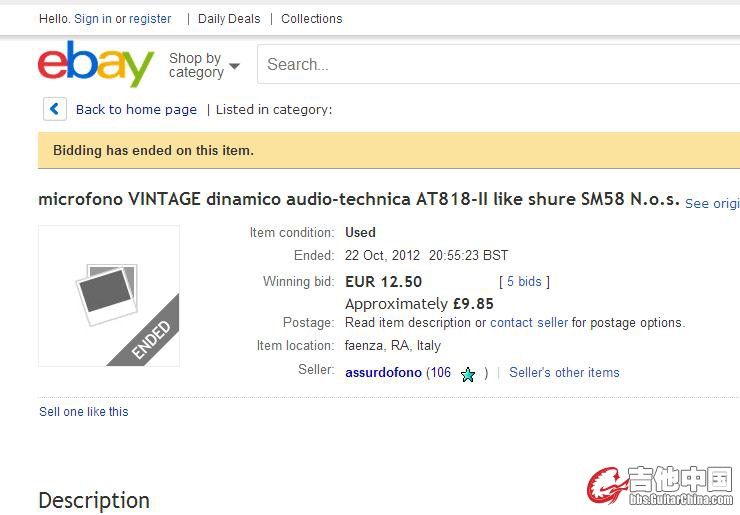Open the See original listing link
740x515 pixels.
point(712,203)
